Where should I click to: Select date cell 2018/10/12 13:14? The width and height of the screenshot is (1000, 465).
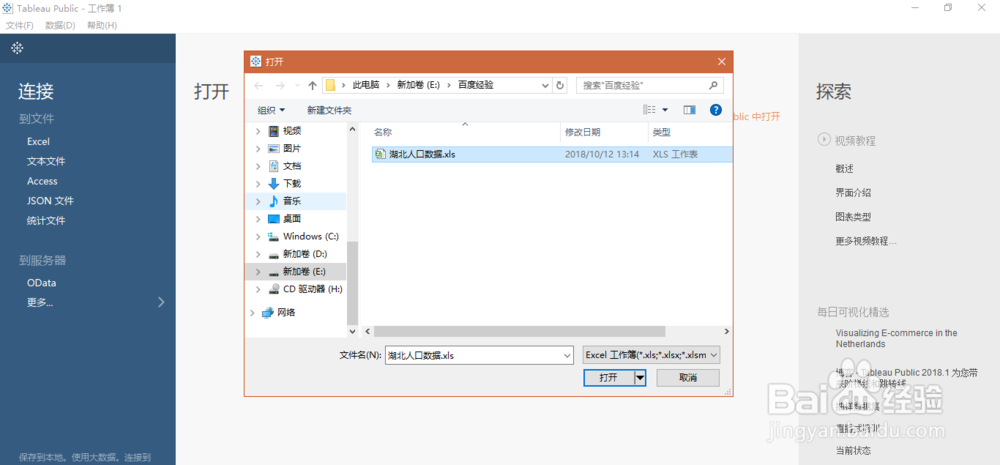602,154
